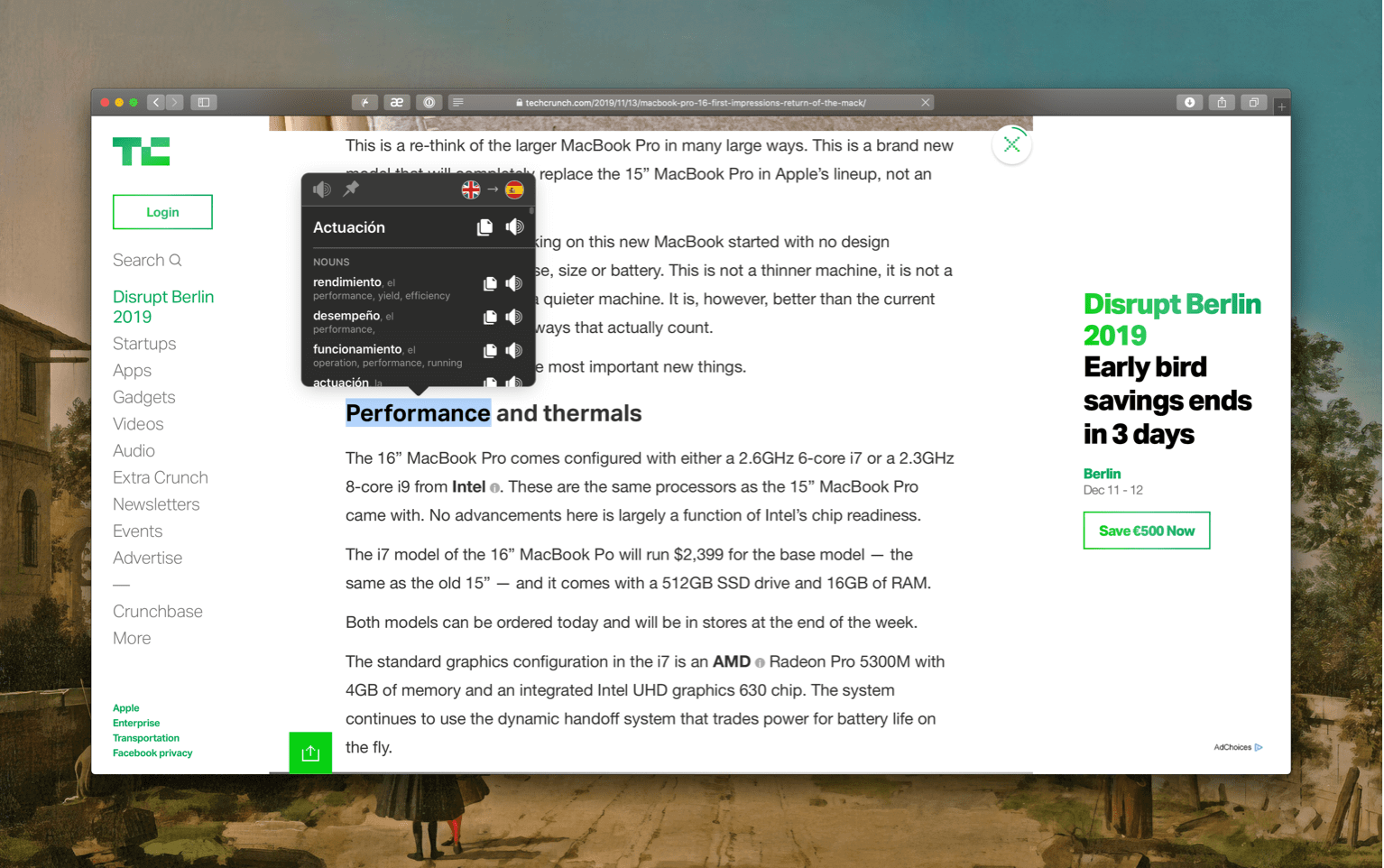This screenshot has width=1384, height=868.
Task: Click the highlighted word 'Performance'
Action: click(x=418, y=413)
